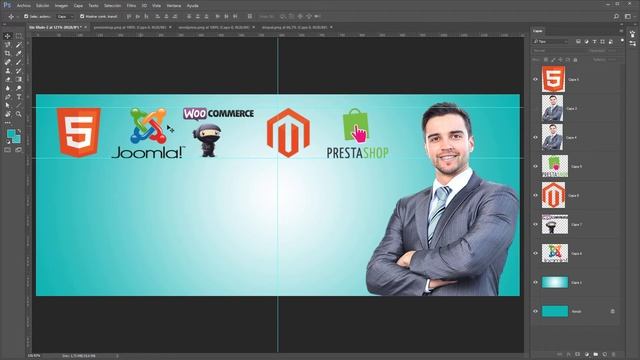Click the delete layer trash icon

[613, 354]
